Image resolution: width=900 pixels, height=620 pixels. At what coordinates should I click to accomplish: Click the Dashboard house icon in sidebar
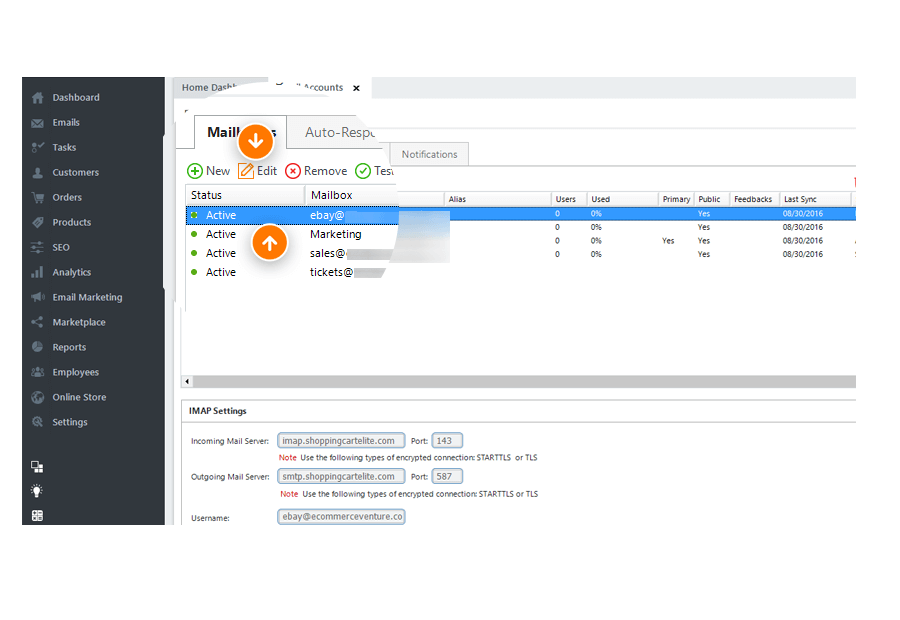click(37, 98)
